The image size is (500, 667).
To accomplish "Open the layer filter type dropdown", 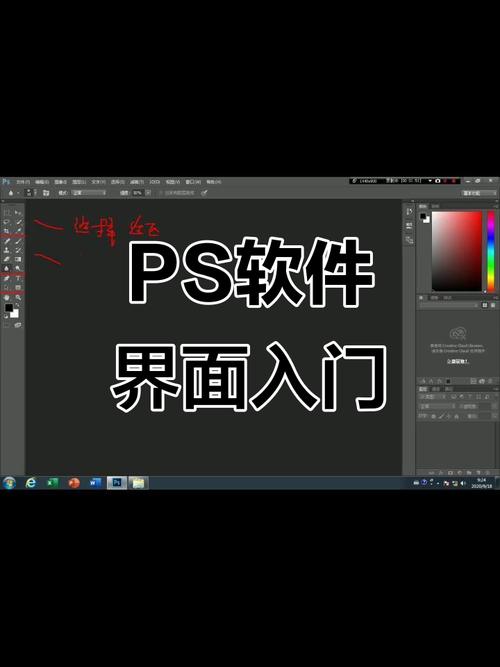I will pos(433,396).
